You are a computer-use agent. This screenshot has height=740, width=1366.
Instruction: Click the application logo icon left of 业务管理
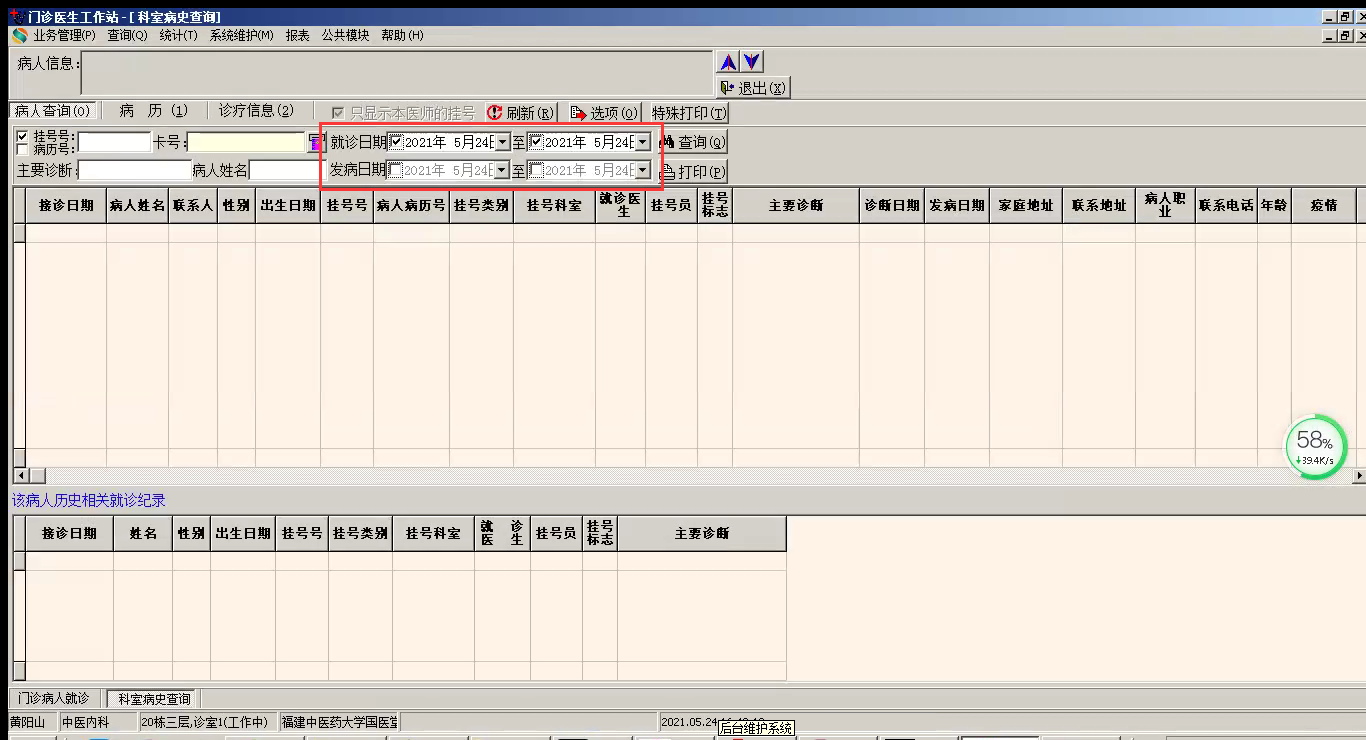[x=20, y=35]
